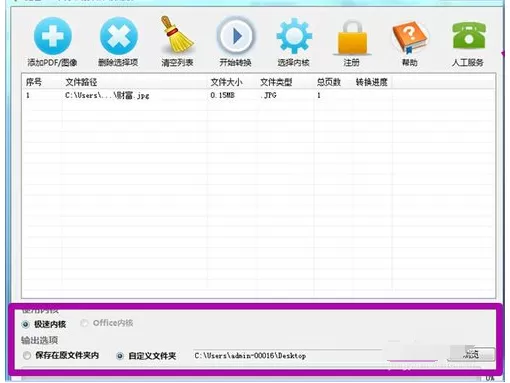
Task: Click the 删除选择项 delete icon
Action: (x=118, y=36)
